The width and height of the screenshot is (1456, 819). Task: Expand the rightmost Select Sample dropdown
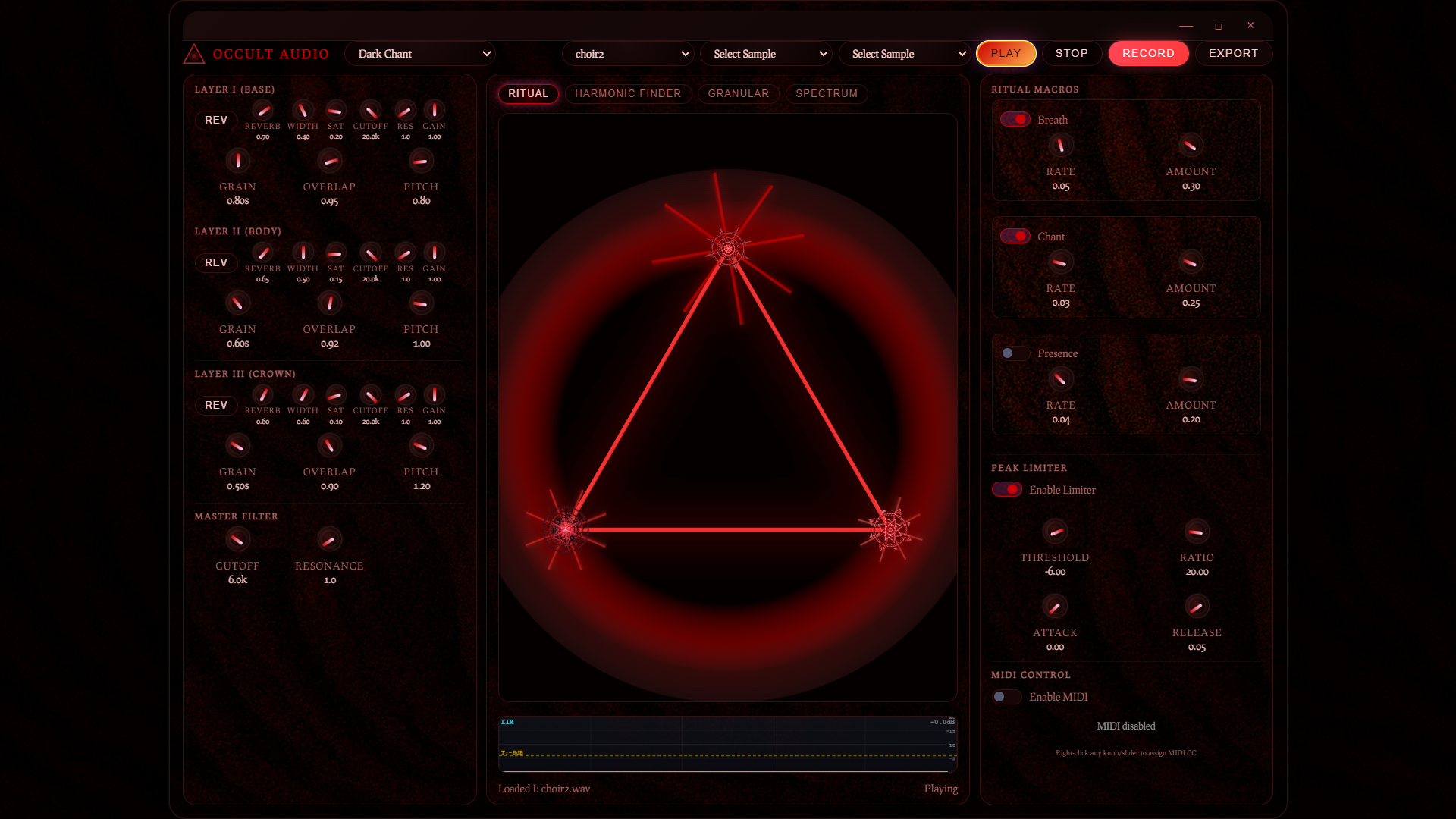click(x=904, y=54)
